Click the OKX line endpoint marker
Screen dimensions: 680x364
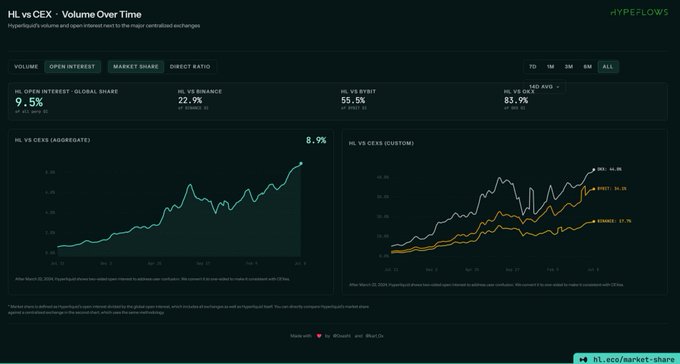click(x=594, y=170)
